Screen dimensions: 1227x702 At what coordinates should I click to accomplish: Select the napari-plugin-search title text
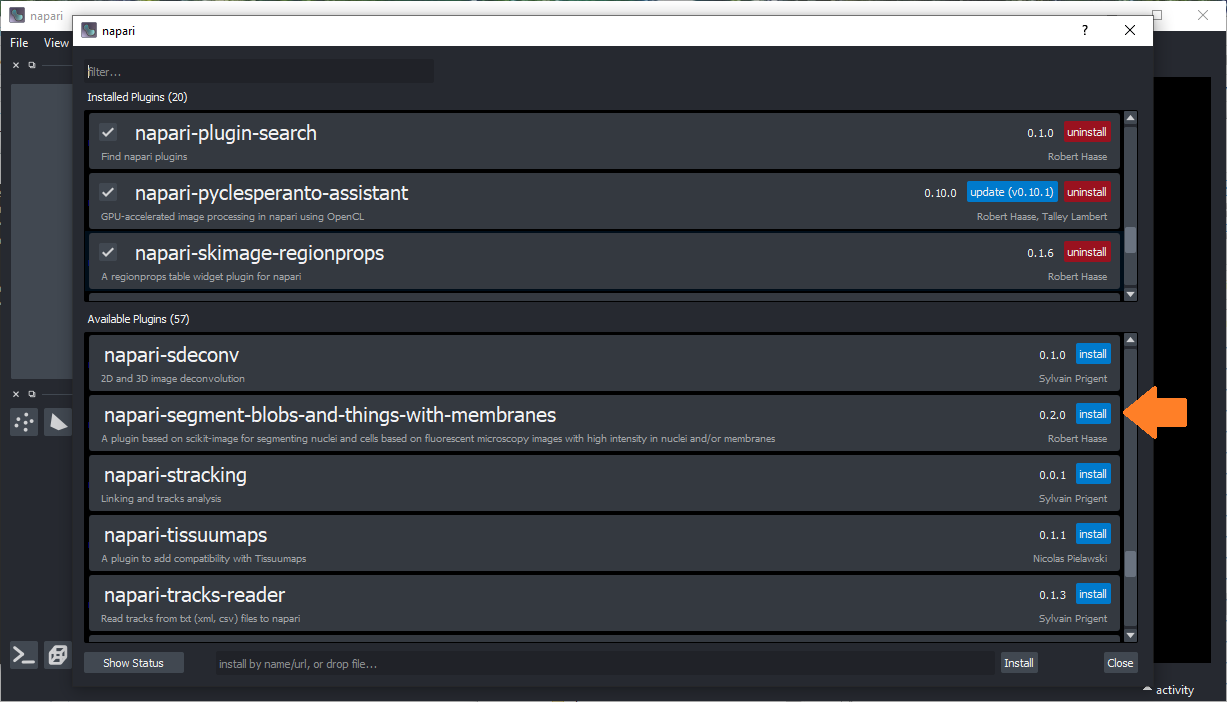(x=226, y=133)
